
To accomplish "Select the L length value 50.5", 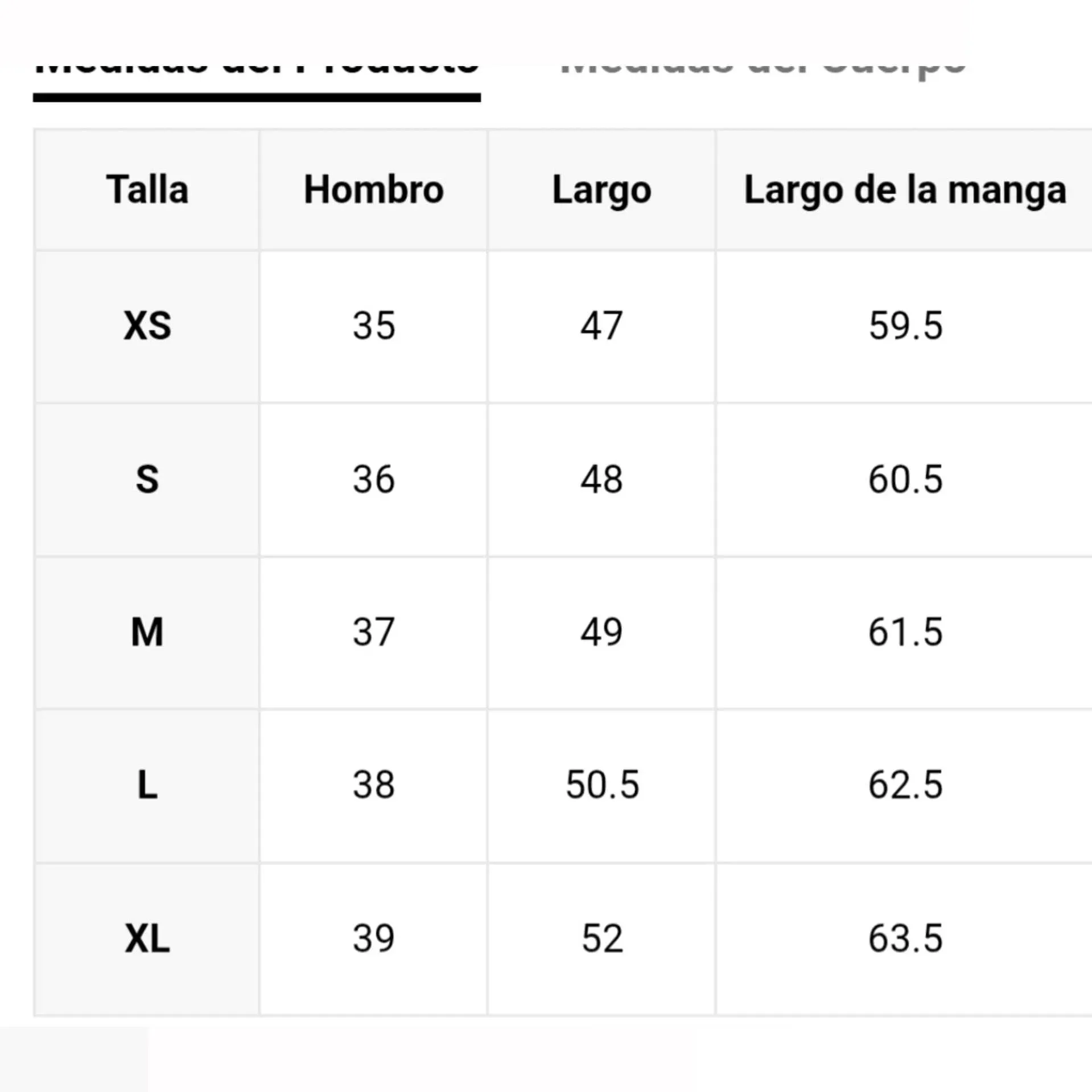I will 601,785.
